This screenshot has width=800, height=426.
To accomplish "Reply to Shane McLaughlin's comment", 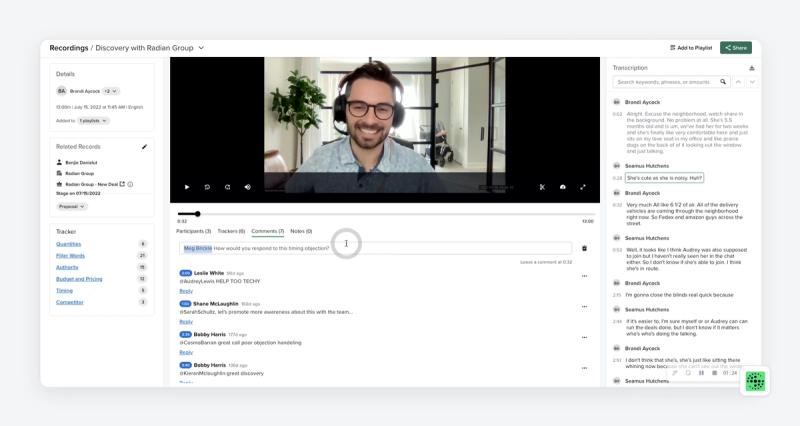I will click(186, 321).
